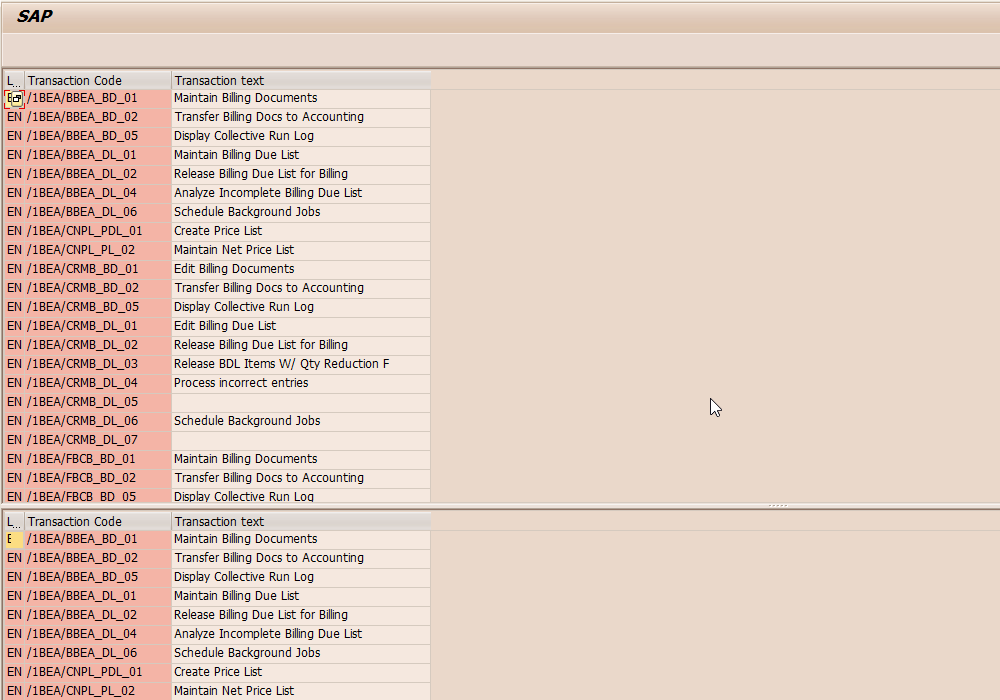
Task: Click highlighted language cell in lower table first row
Action: 14,539
